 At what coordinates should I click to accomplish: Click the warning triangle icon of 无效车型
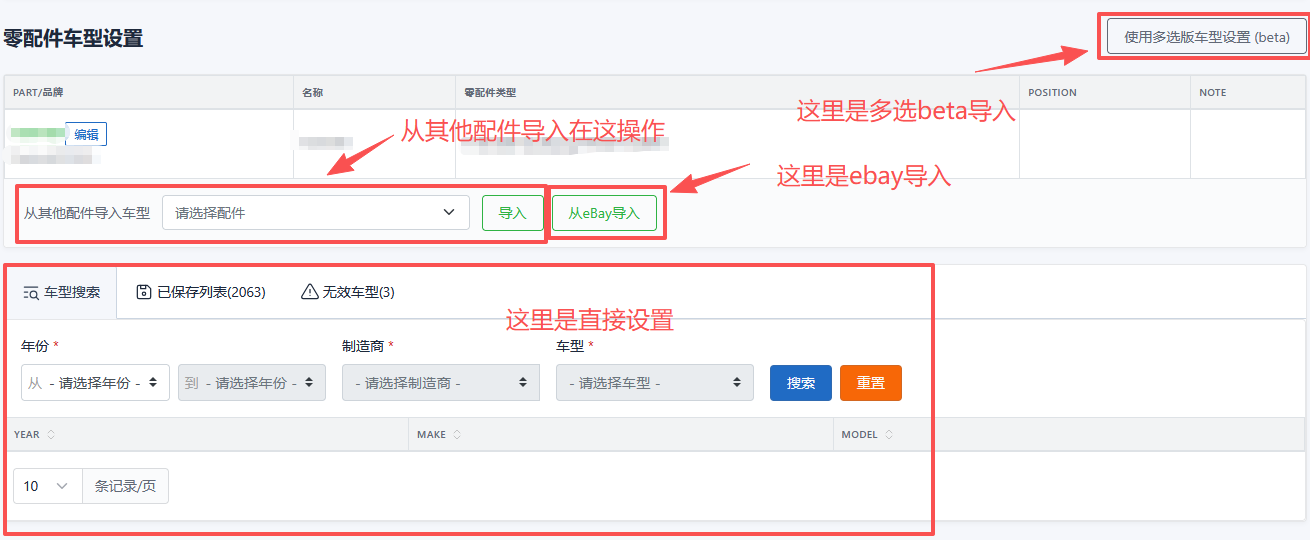[310, 292]
